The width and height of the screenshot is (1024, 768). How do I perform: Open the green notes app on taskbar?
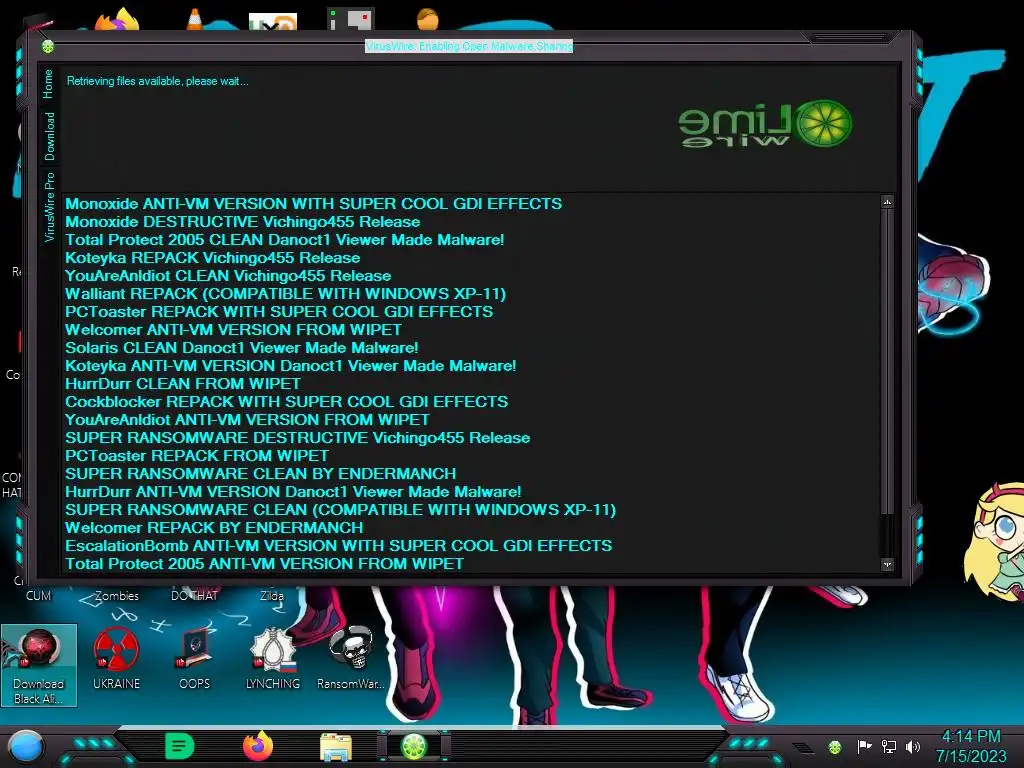180,746
